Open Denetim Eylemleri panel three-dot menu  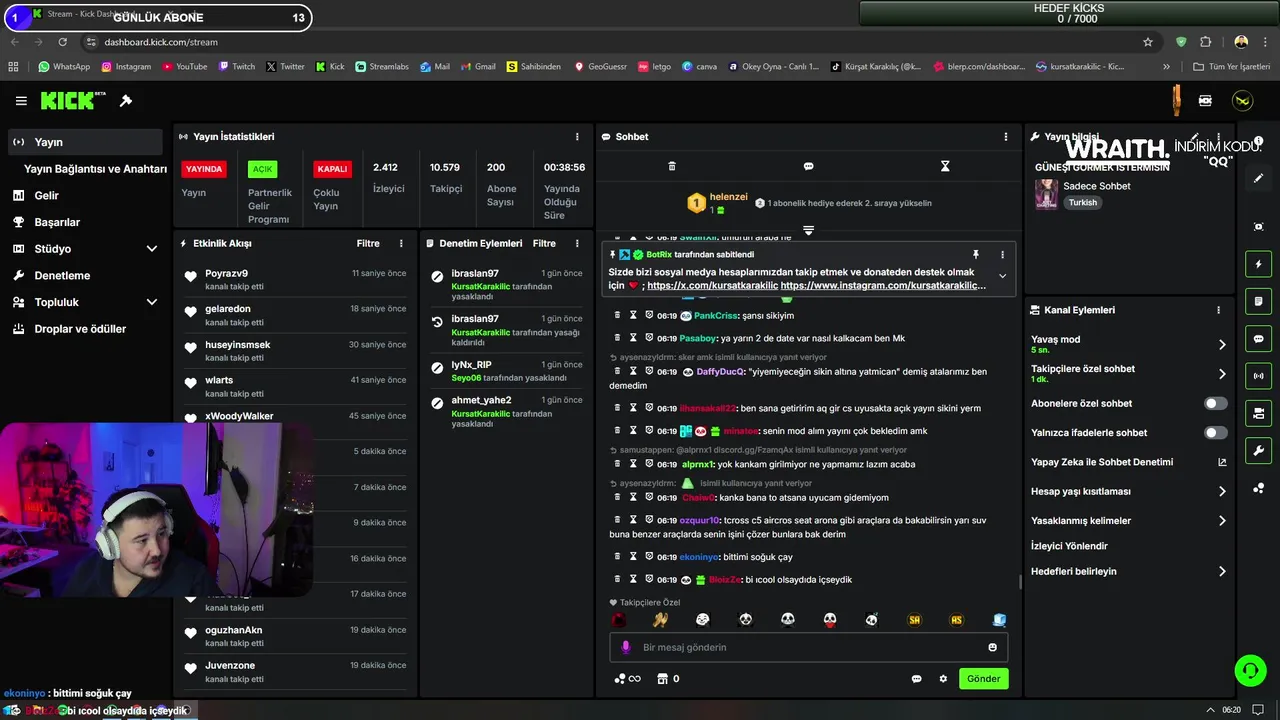[x=577, y=244]
